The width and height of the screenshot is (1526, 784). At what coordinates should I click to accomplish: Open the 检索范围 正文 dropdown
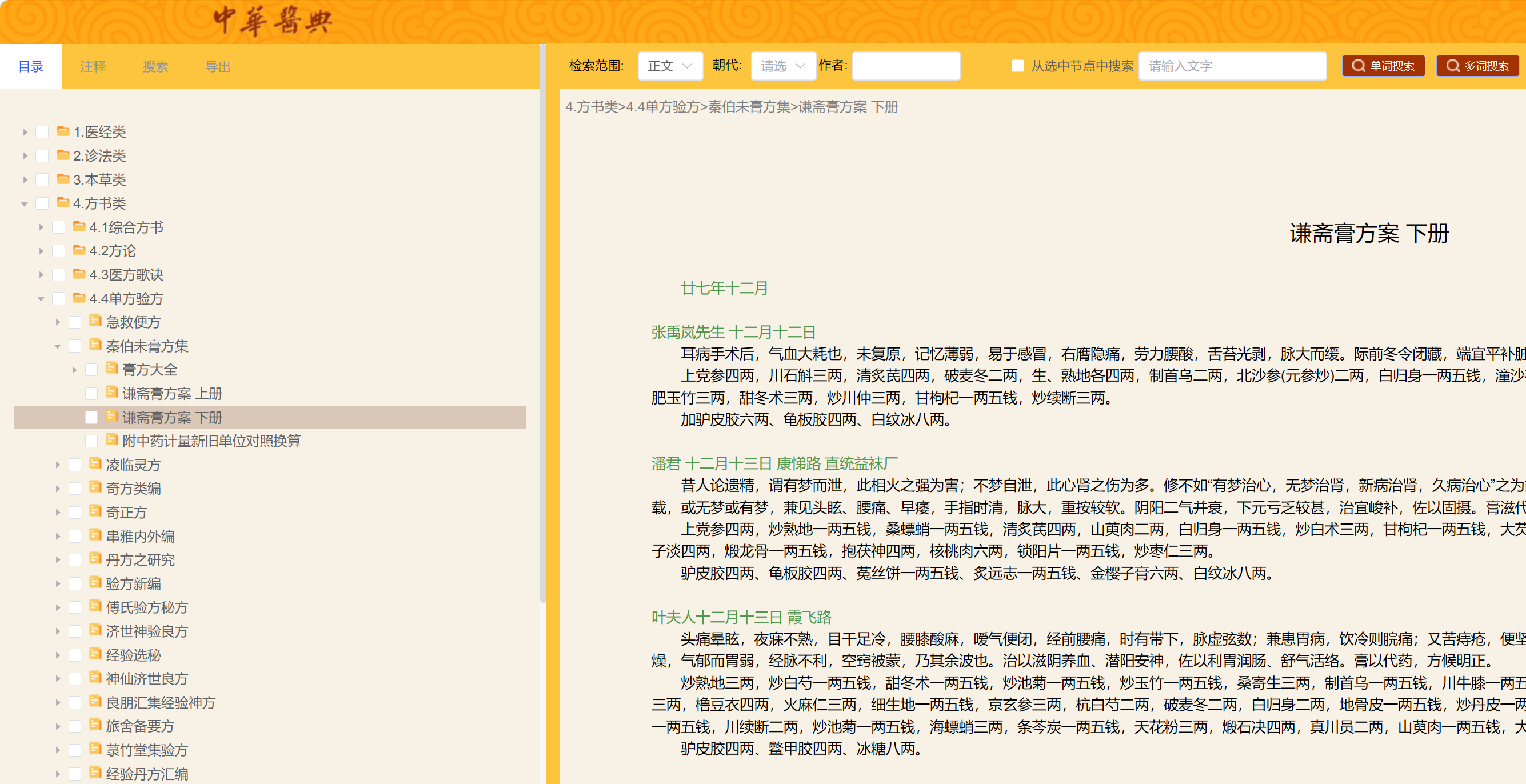(x=670, y=66)
